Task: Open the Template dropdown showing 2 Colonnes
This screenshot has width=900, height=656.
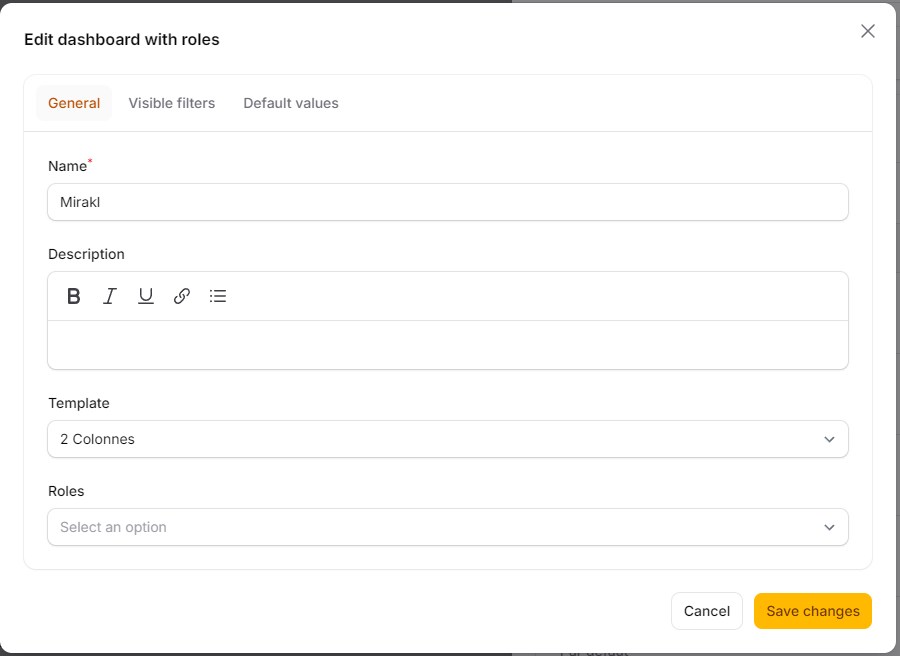Action: (448, 439)
